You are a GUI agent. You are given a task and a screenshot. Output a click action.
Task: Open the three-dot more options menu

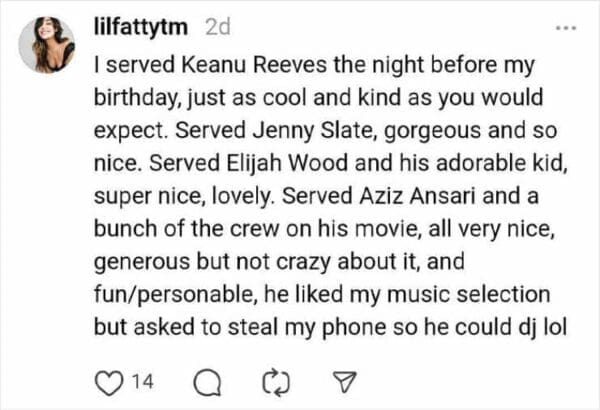pos(569,28)
